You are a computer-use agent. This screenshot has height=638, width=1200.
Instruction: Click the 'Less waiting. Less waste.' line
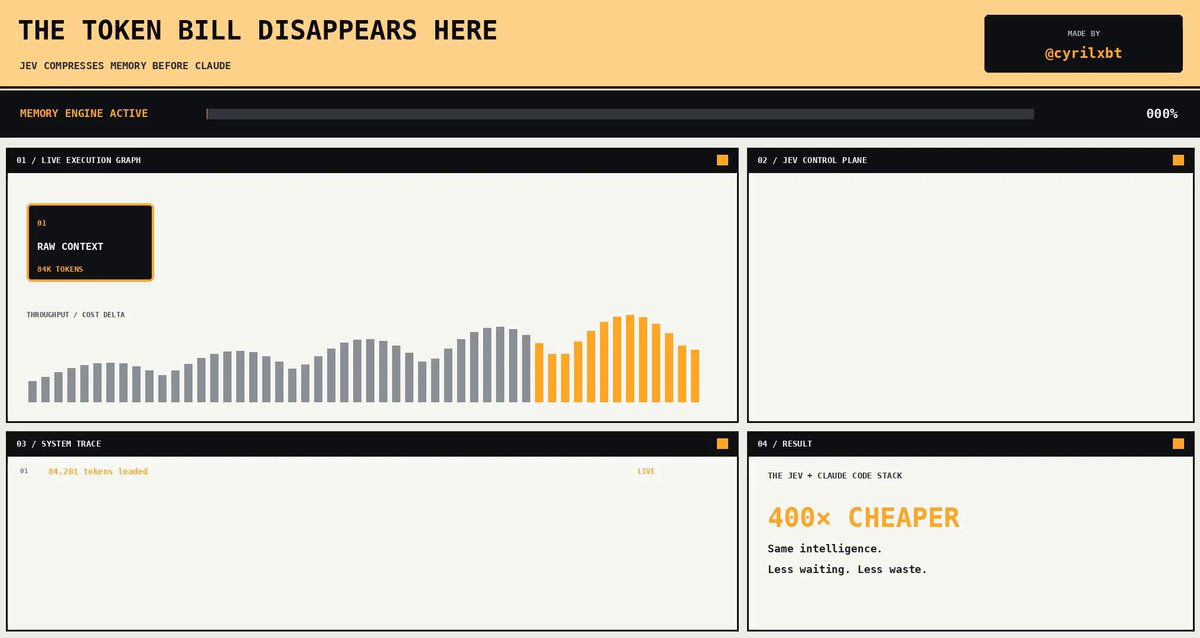click(x=847, y=570)
